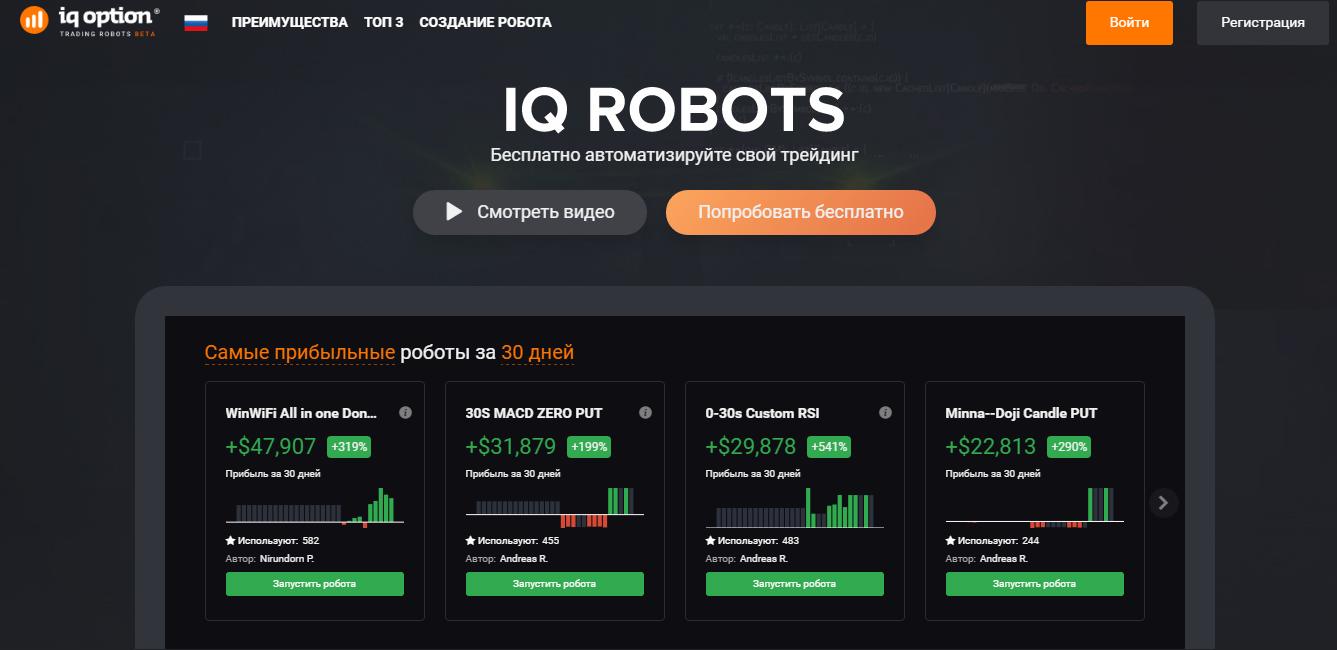The width and height of the screenshot is (1337, 650).
Task: Open the Russian flag language selector
Action: pos(196,22)
